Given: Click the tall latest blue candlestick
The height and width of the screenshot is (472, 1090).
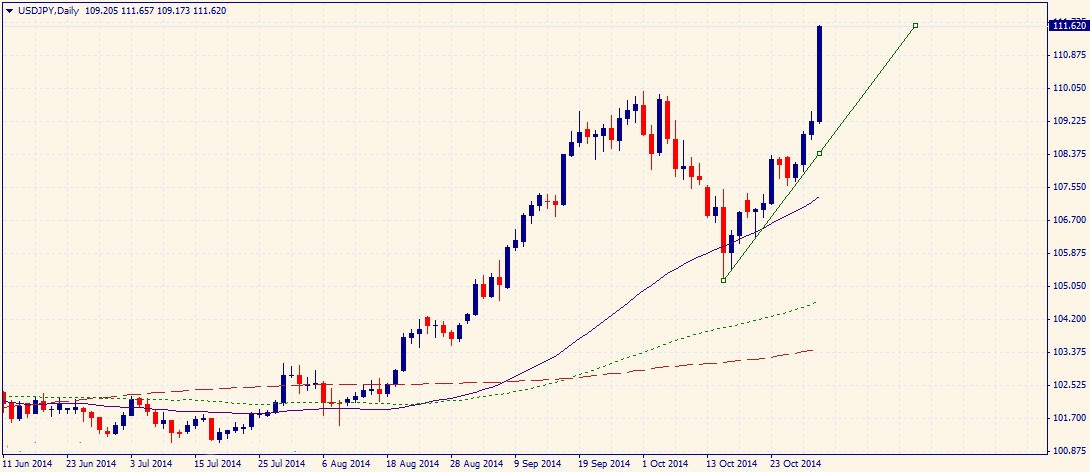Looking at the screenshot, I should (819, 75).
